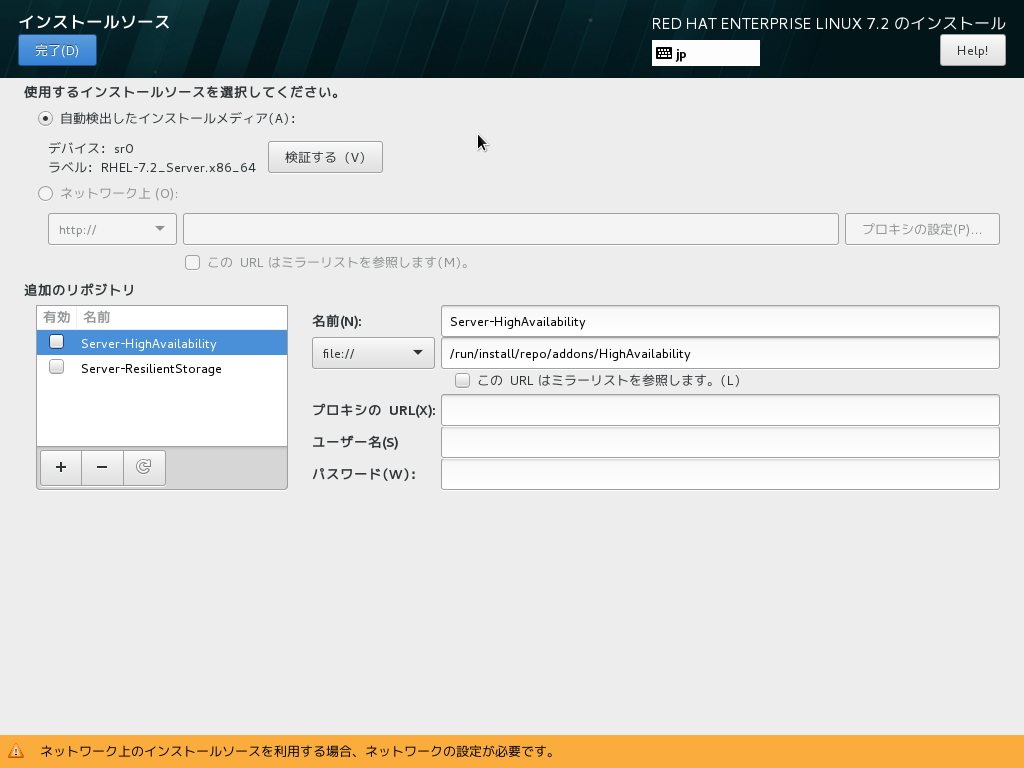
Task: Enable the Server-HighAvailability repository checkbox
Action: pyautogui.click(x=57, y=342)
